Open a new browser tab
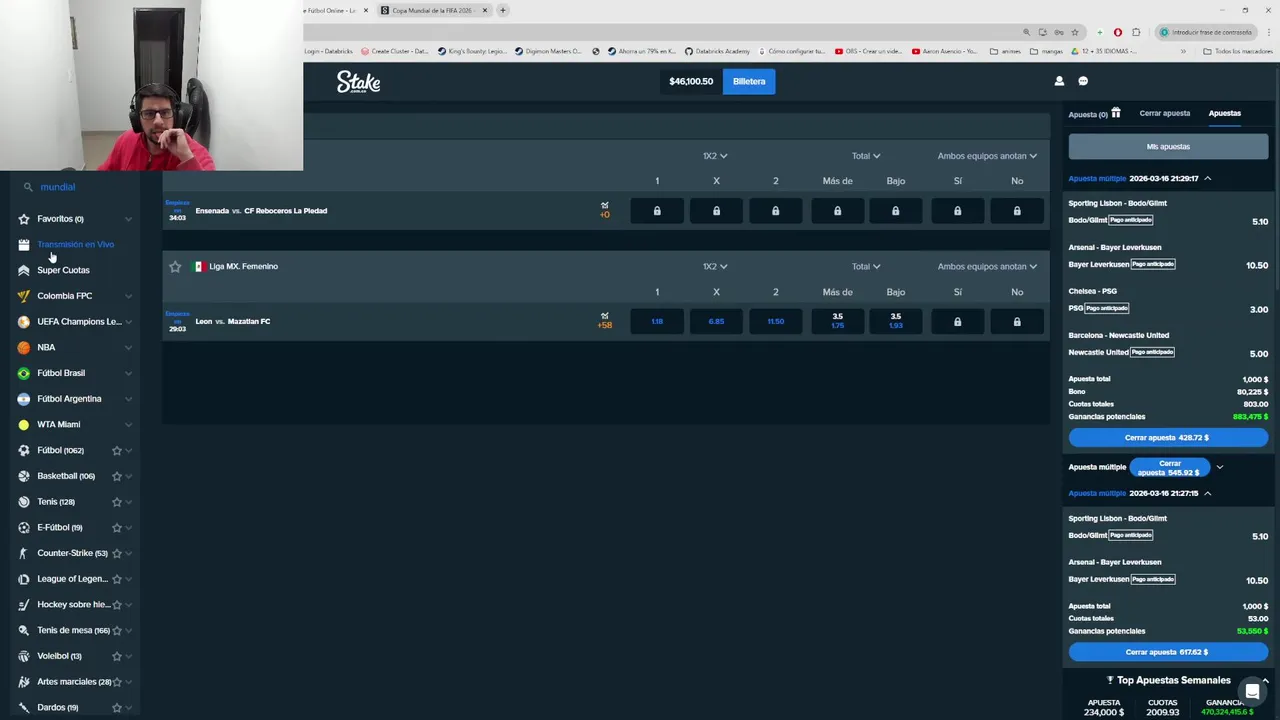The height and width of the screenshot is (720, 1280). click(x=503, y=10)
